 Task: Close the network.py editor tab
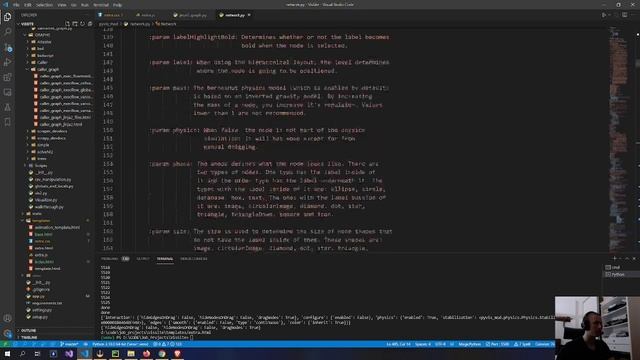point(249,15)
